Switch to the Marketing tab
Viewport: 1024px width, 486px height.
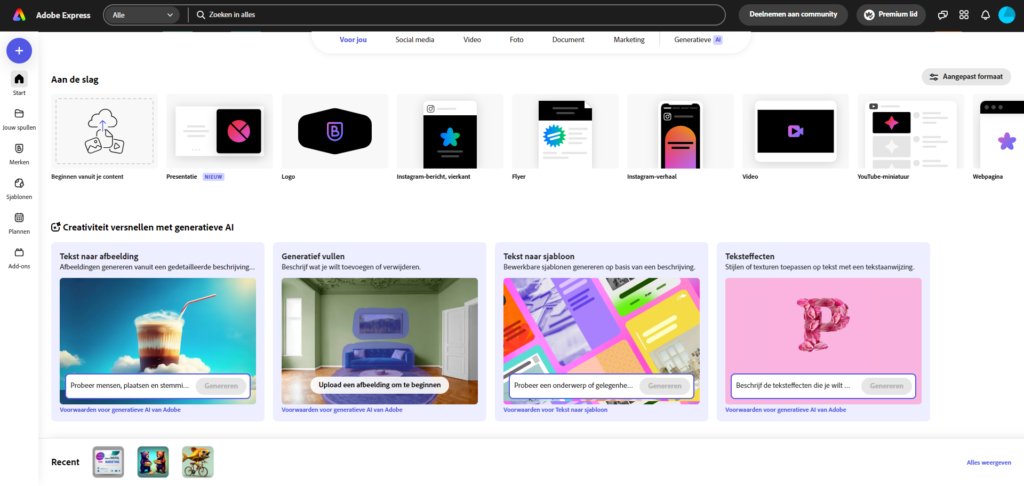point(629,40)
